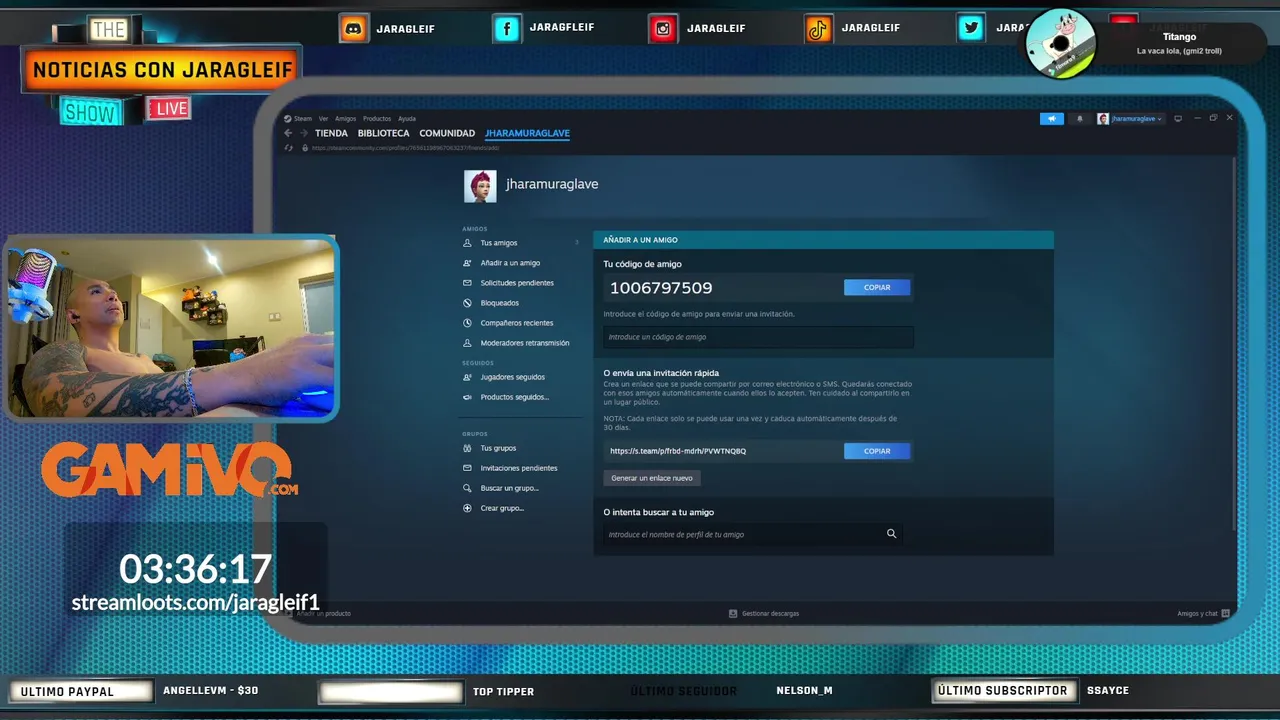
Task: Copy the quick invite link
Action: coord(877,451)
